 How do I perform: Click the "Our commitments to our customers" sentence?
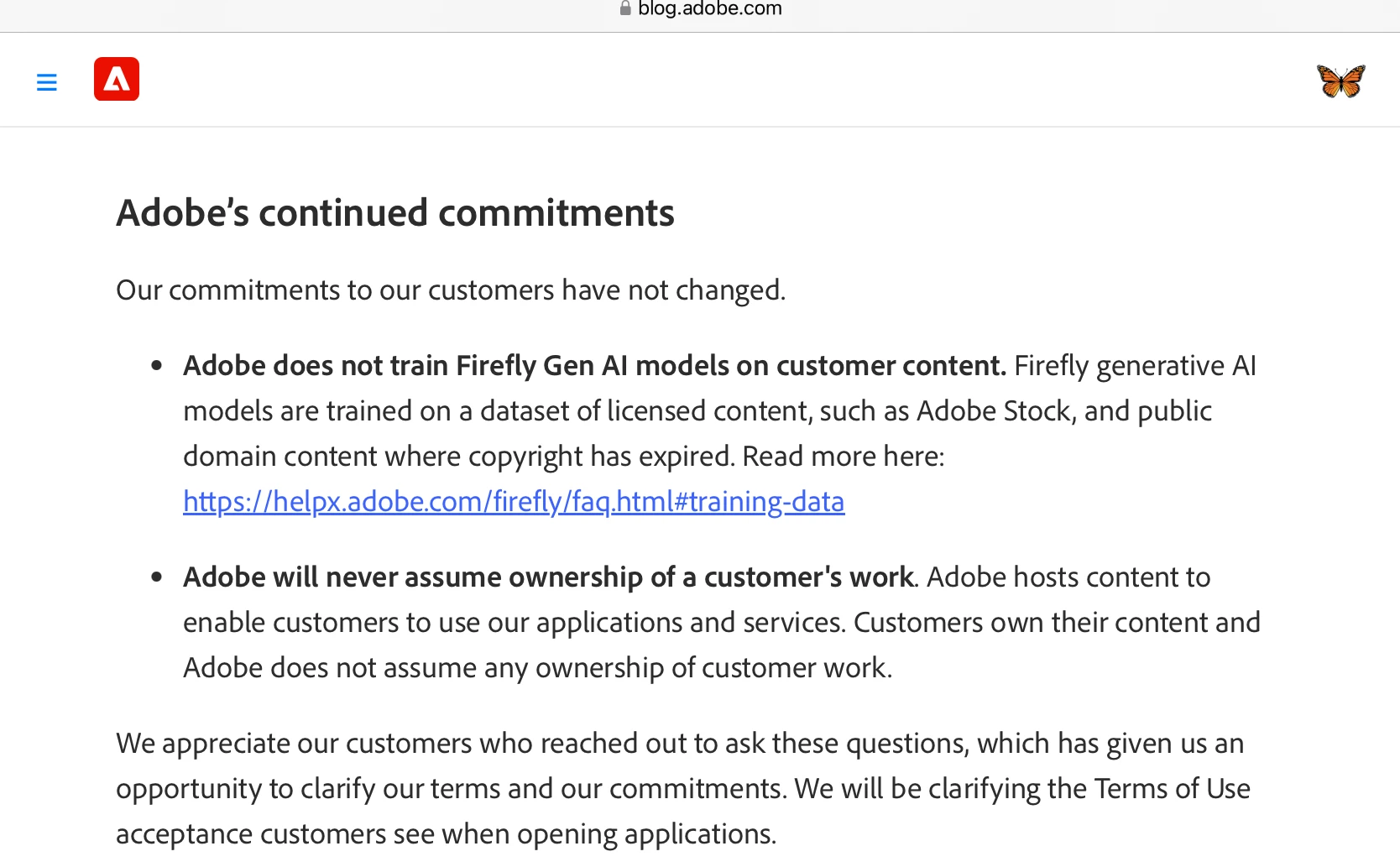point(451,290)
